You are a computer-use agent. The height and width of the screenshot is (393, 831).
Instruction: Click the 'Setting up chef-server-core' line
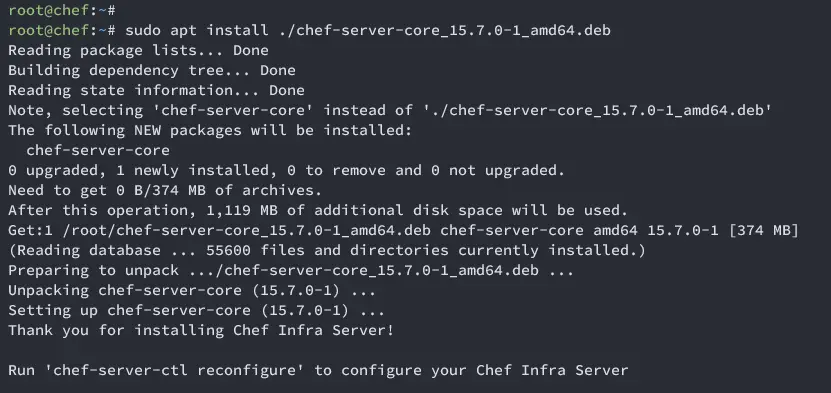(197, 310)
